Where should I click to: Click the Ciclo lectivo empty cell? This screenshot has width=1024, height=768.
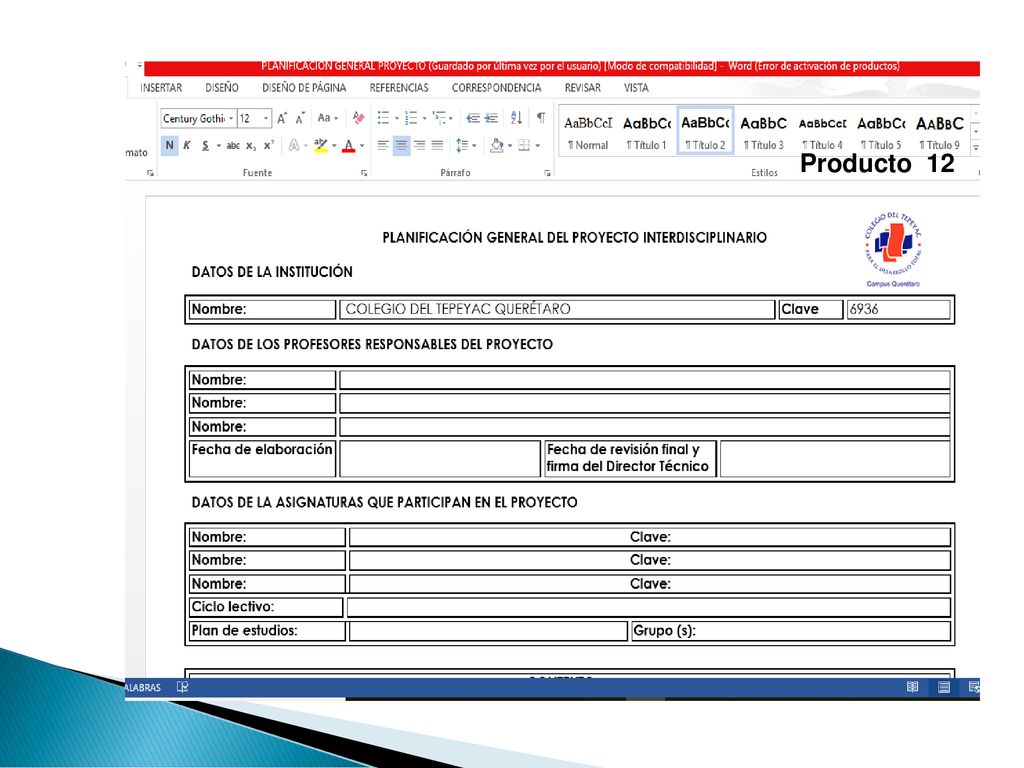(648, 607)
